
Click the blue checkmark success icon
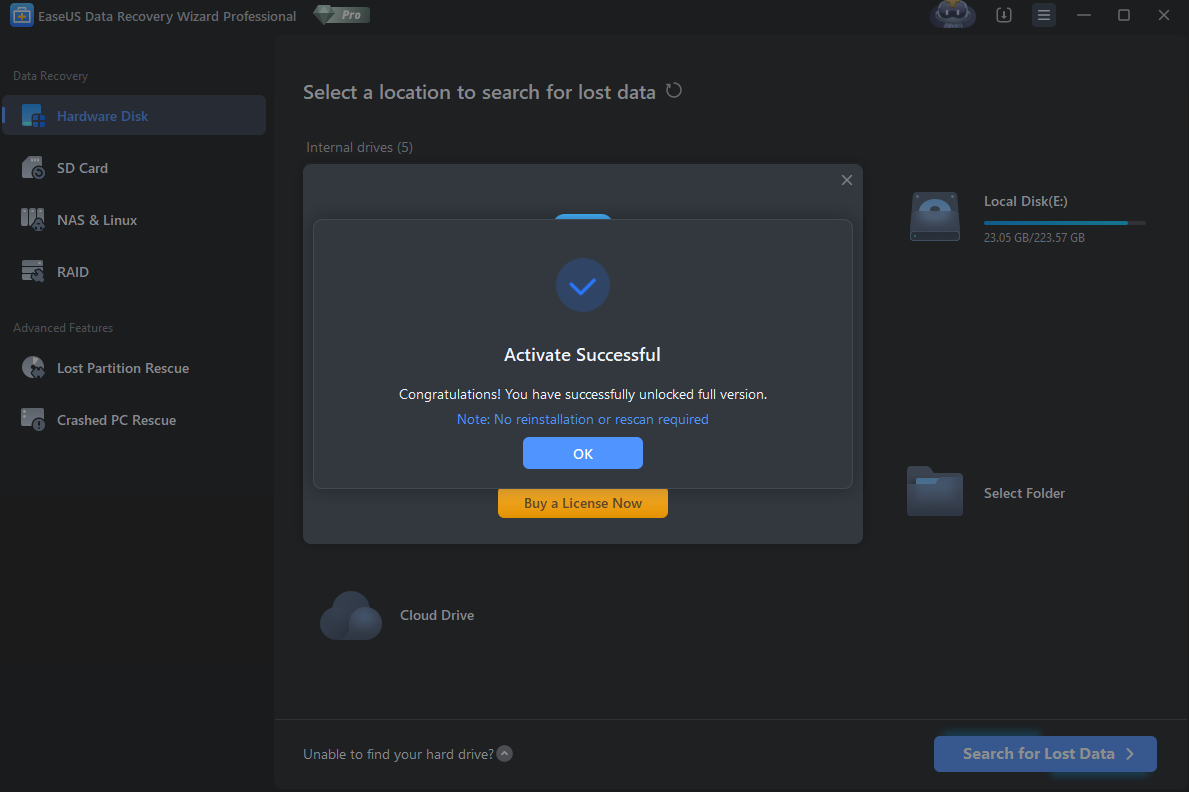(x=582, y=285)
